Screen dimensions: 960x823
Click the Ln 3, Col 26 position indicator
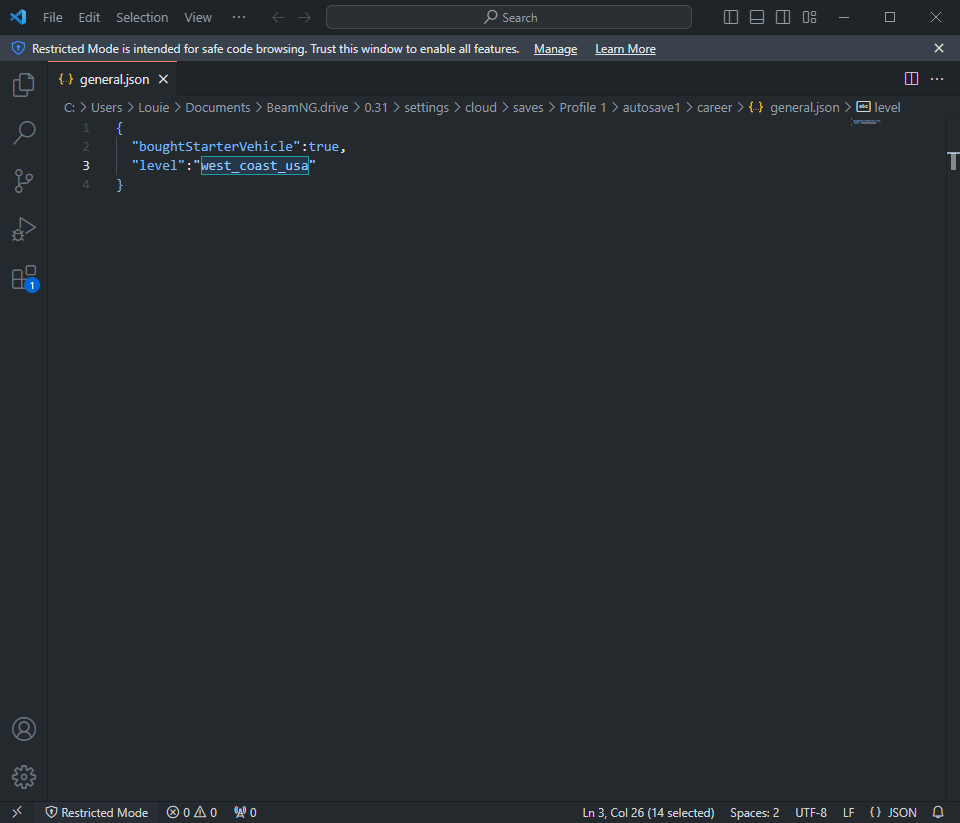click(648, 812)
